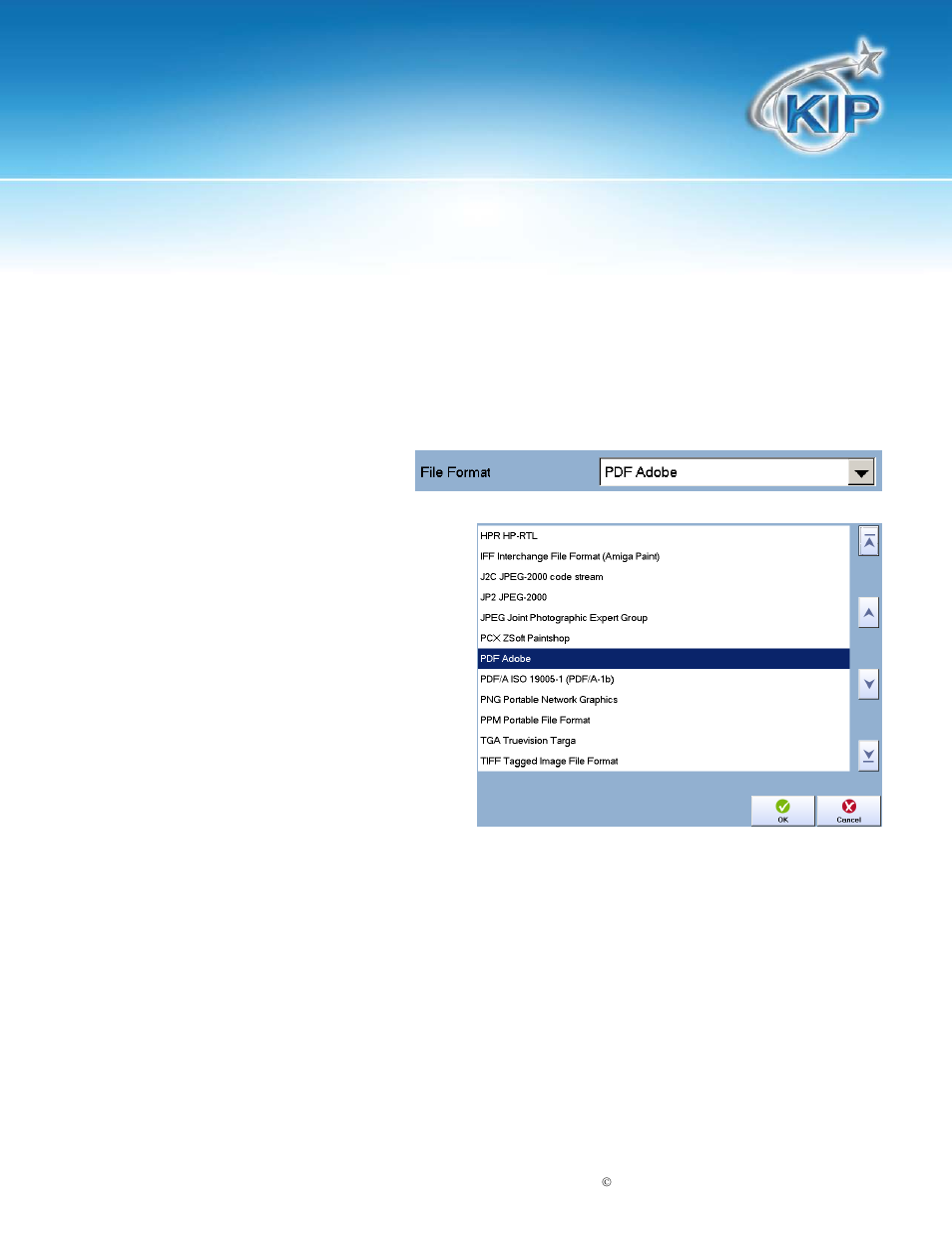Viewport: 952px width, 1233px height.
Task: Cancel the file format selection
Action: pyautogui.click(x=848, y=811)
